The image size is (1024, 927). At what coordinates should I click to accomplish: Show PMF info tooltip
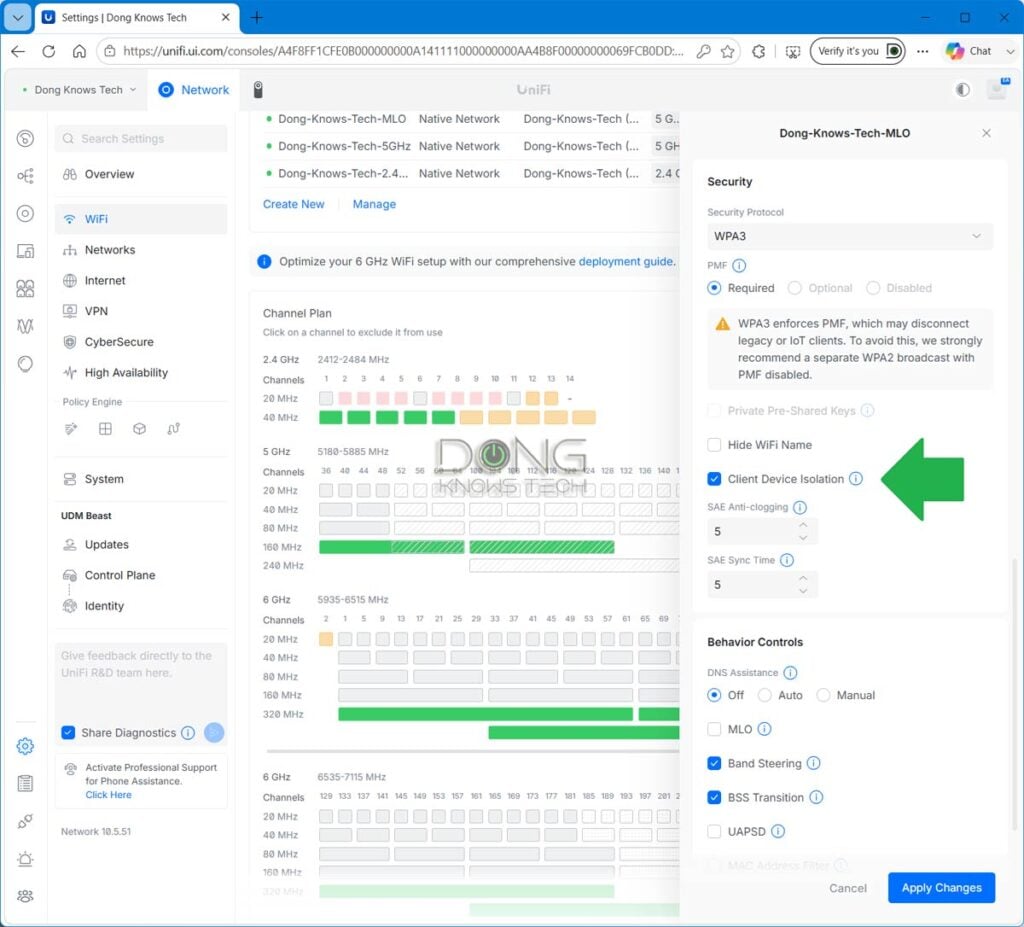pos(739,265)
